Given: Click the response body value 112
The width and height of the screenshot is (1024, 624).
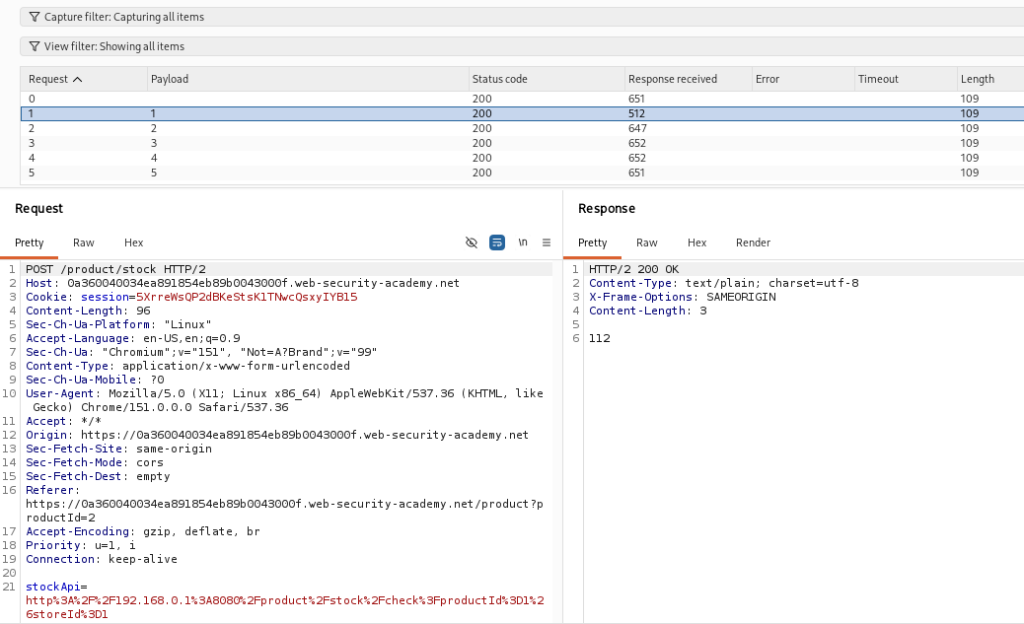Looking at the screenshot, I should click(600, 338).
